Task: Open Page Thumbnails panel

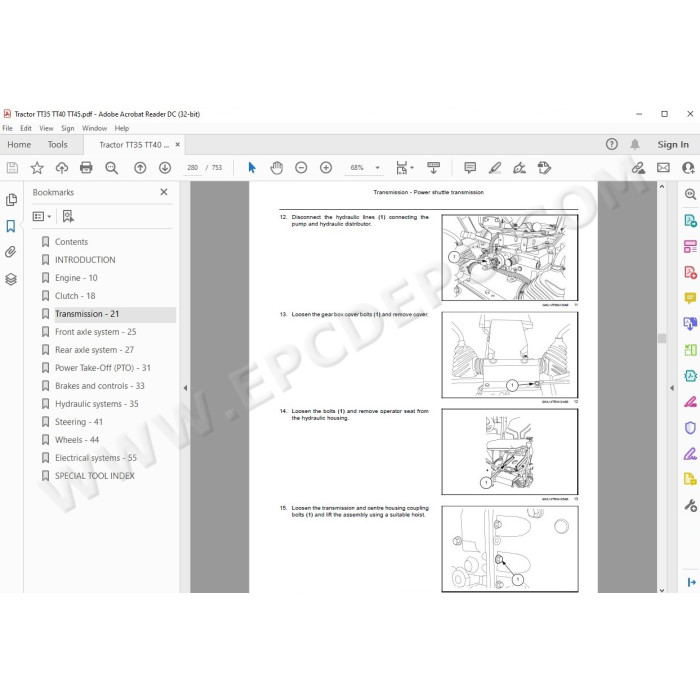Action: tap(12, 200)
